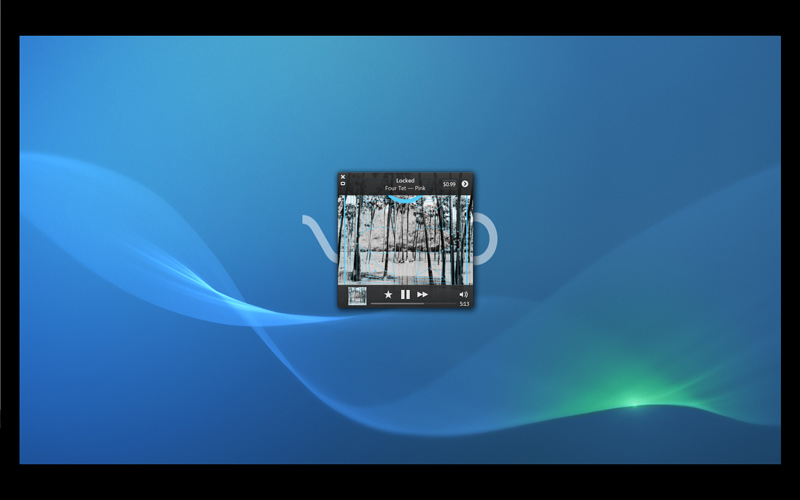This screenshot has height=500, width=800.
Task: Skip to the next track
Action: (422, 294)
